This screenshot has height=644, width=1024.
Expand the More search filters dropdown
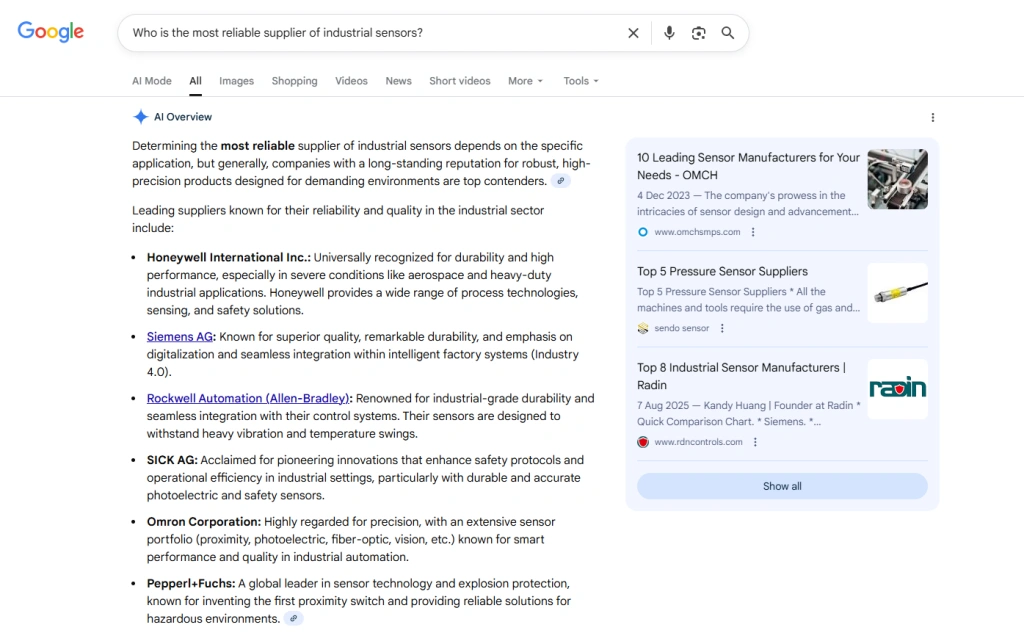point(525,81)
